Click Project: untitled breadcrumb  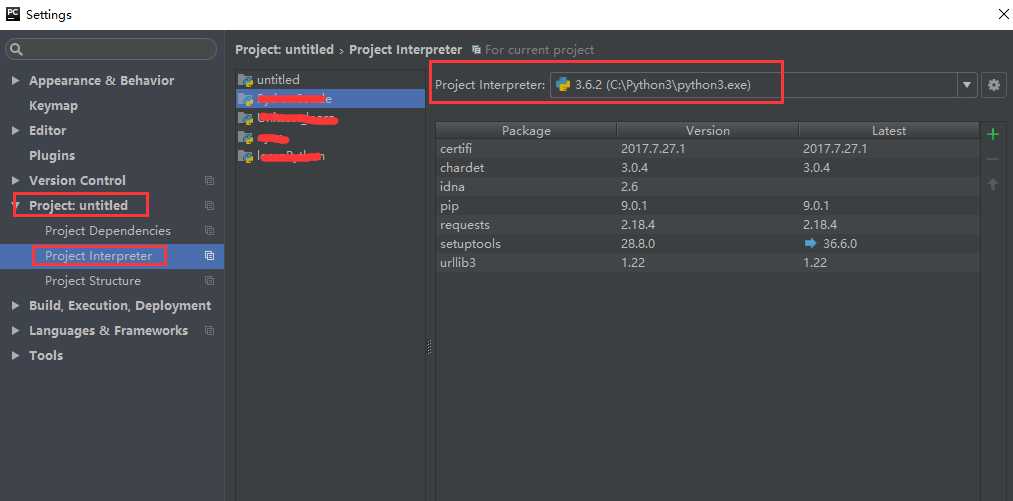coord(284,50)
